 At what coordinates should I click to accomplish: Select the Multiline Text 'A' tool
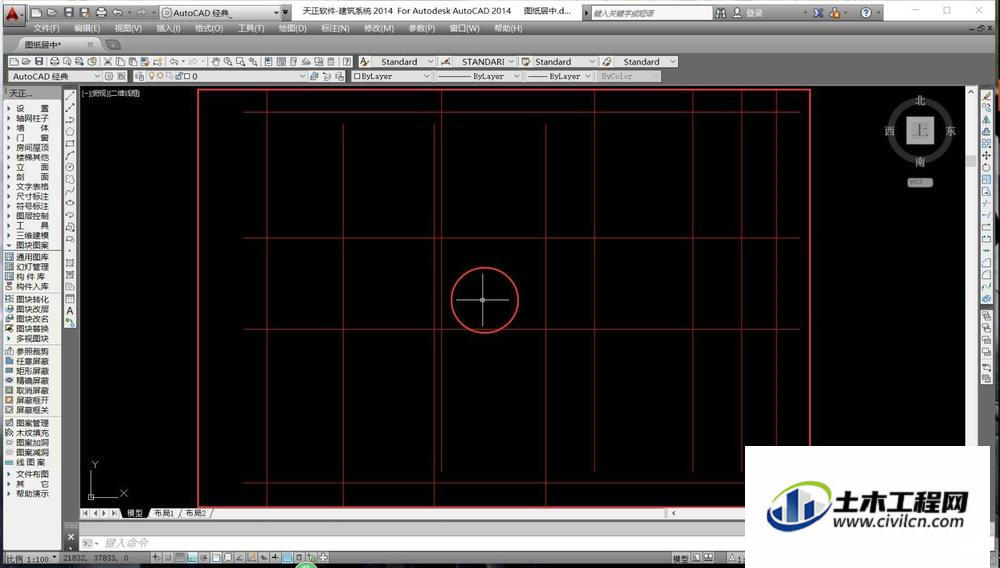[x=70, y=310]
